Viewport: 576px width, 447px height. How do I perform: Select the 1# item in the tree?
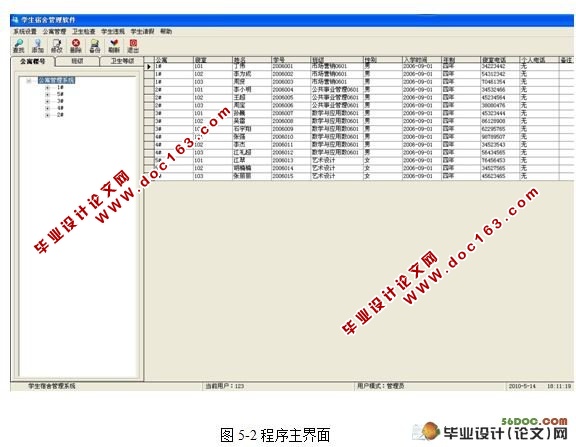tap(60, 88)
